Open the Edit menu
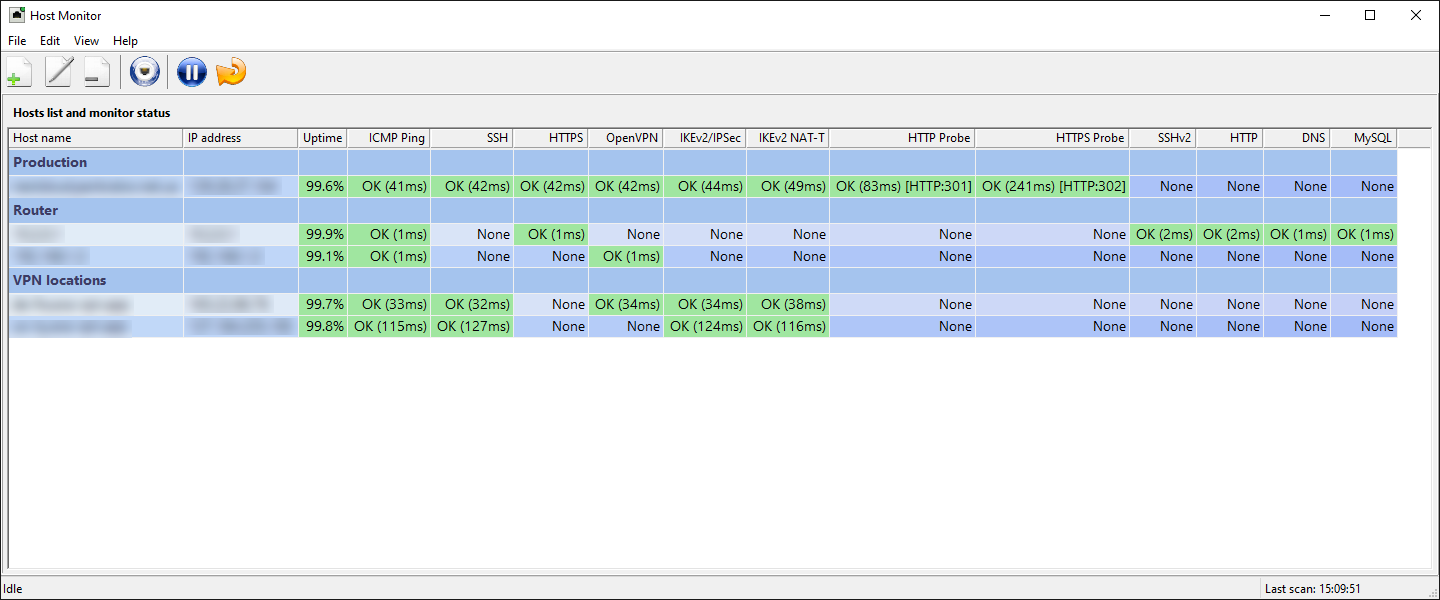Viewport: 1440px width, 600px height. click(50, 41)
